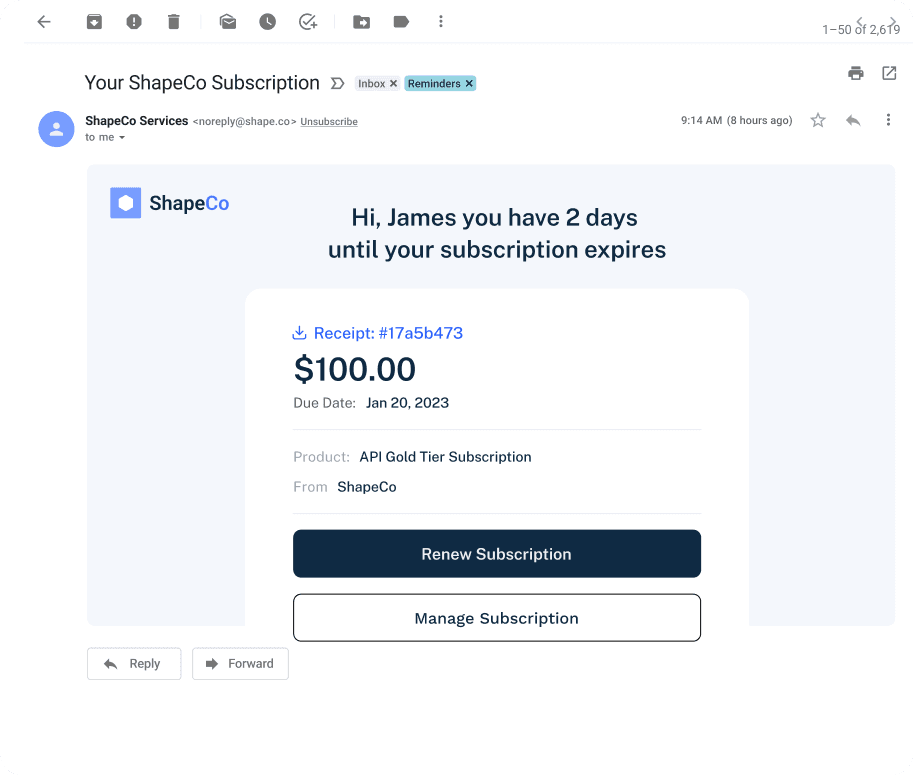Screen dimensions: 914x776
Task: Report this email as spam
Action: pos(134,22)
